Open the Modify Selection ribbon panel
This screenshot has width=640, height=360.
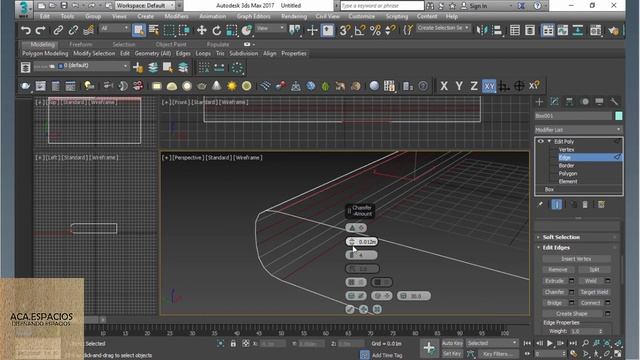coord(94,53)
